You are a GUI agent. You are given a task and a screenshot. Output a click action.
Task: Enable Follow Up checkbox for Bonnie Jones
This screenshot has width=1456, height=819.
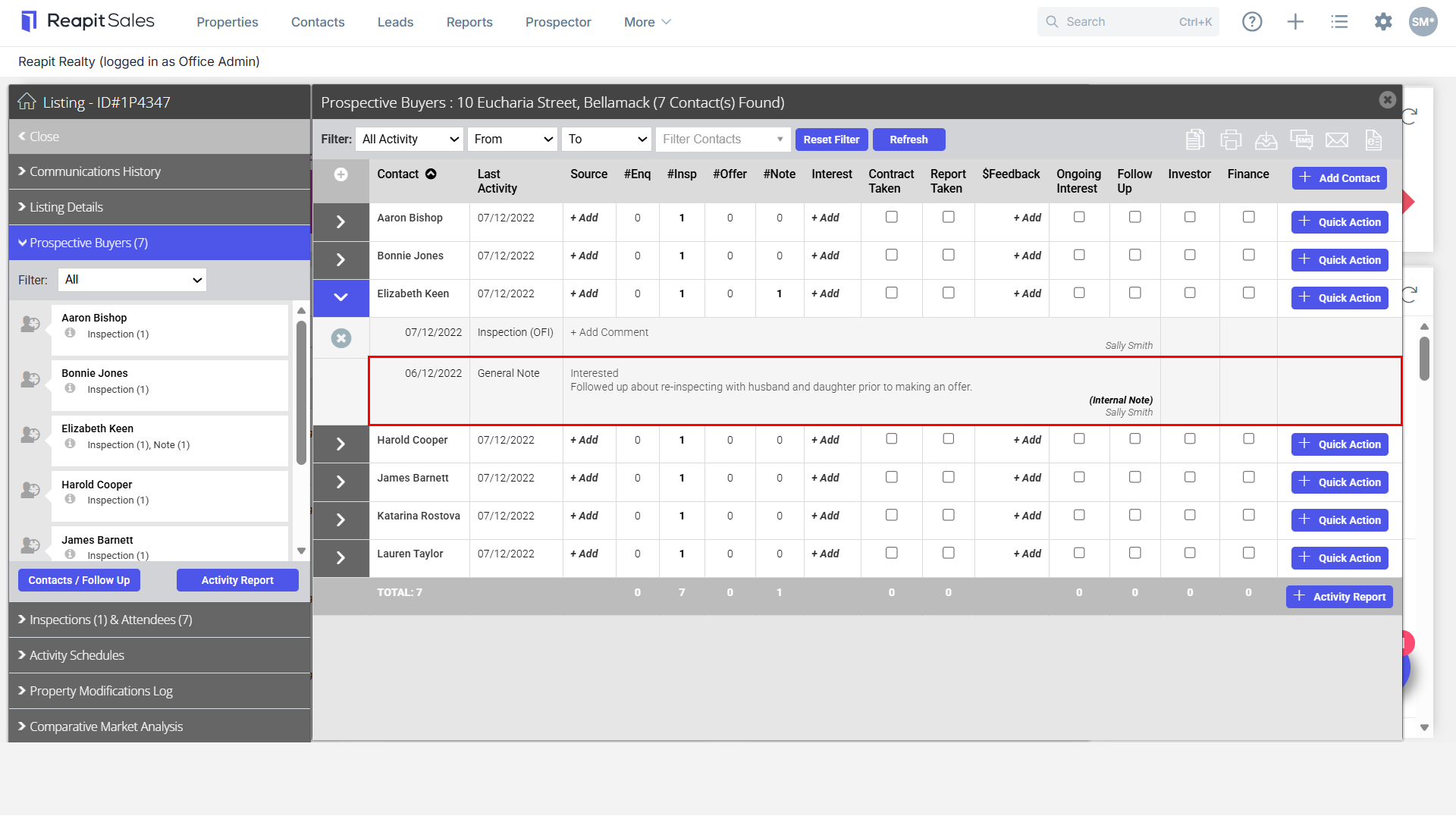pos(1135,255)
